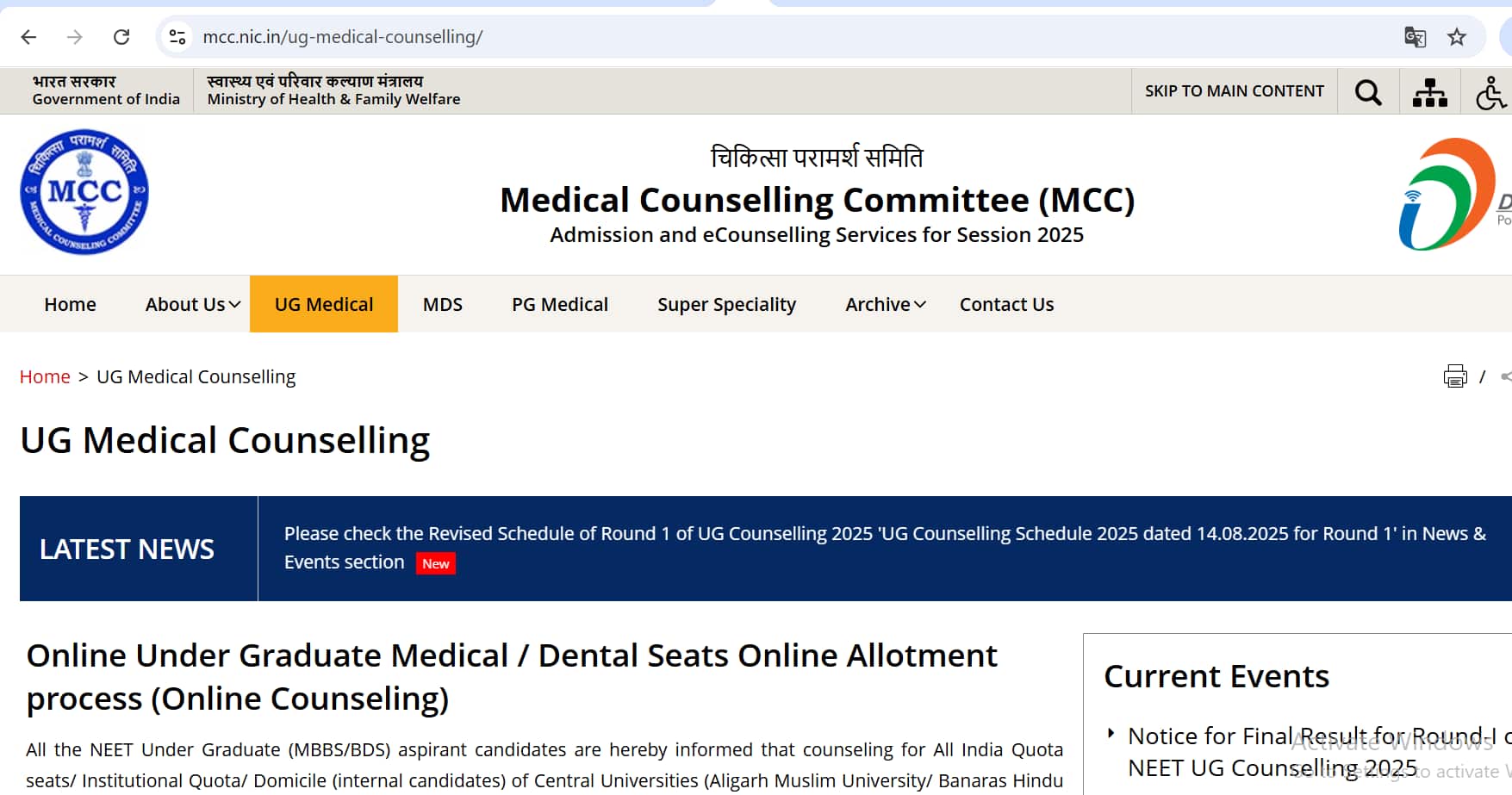
Task: Select the UG Medical tab
Action: coord(324,304)
